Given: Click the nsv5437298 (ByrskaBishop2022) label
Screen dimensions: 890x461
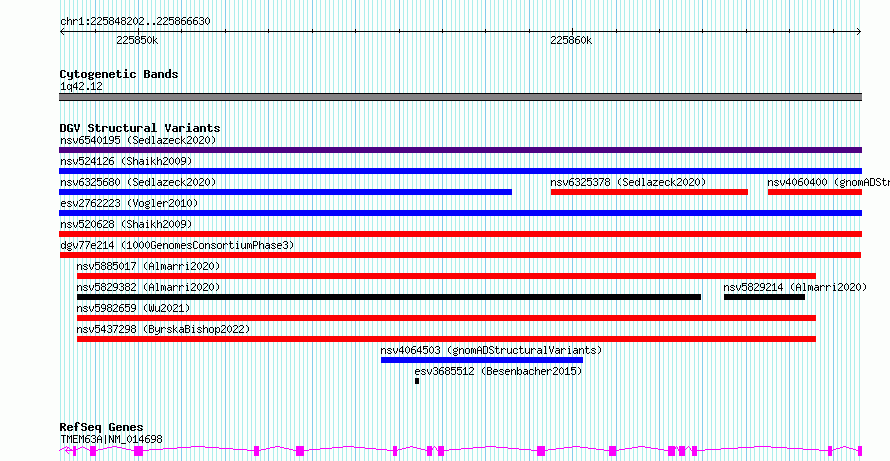Looking at the screenshot, I should click(163, 329).
